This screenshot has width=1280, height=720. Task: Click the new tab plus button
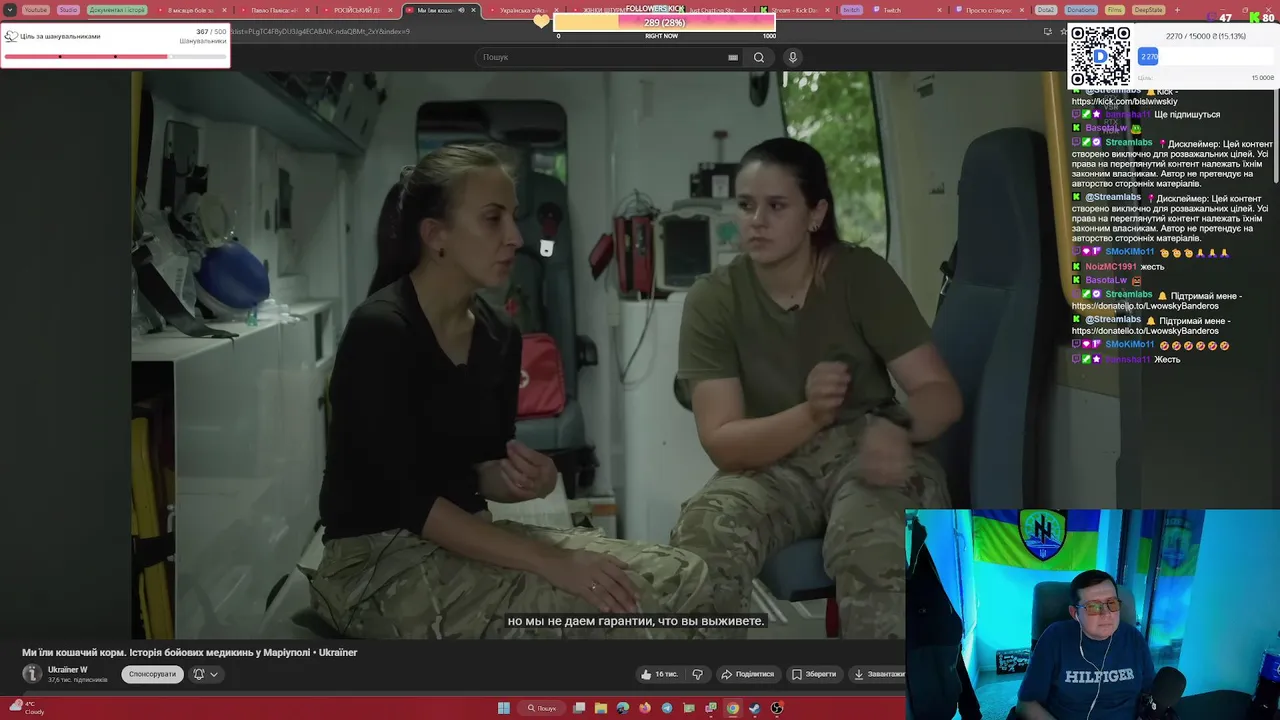(1177, 10)
